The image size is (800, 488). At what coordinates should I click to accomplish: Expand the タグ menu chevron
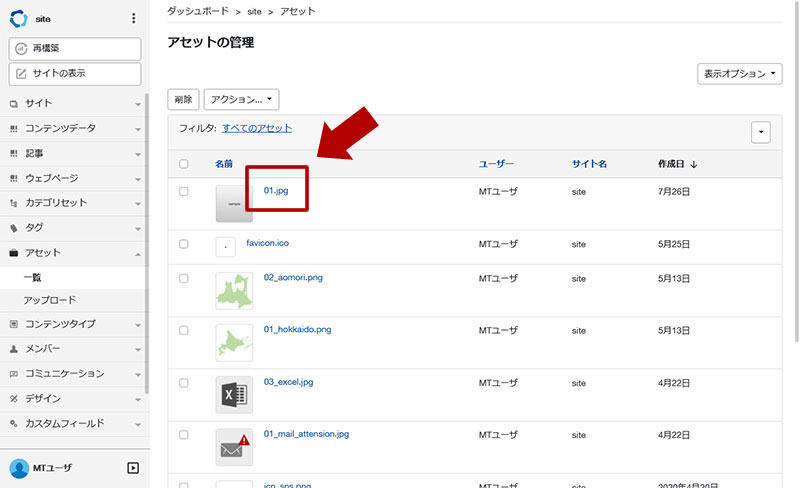[138, 229]
